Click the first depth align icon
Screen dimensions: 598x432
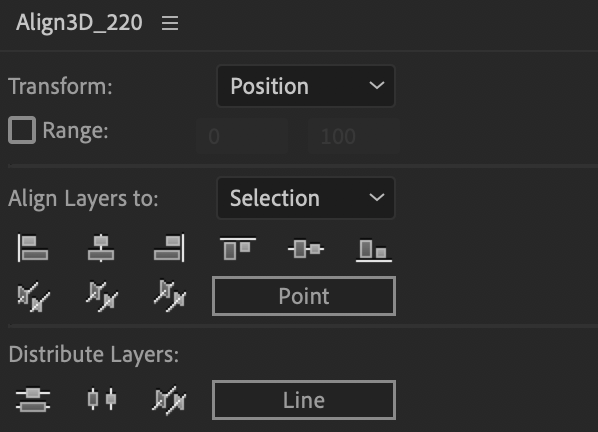point(34,297)
